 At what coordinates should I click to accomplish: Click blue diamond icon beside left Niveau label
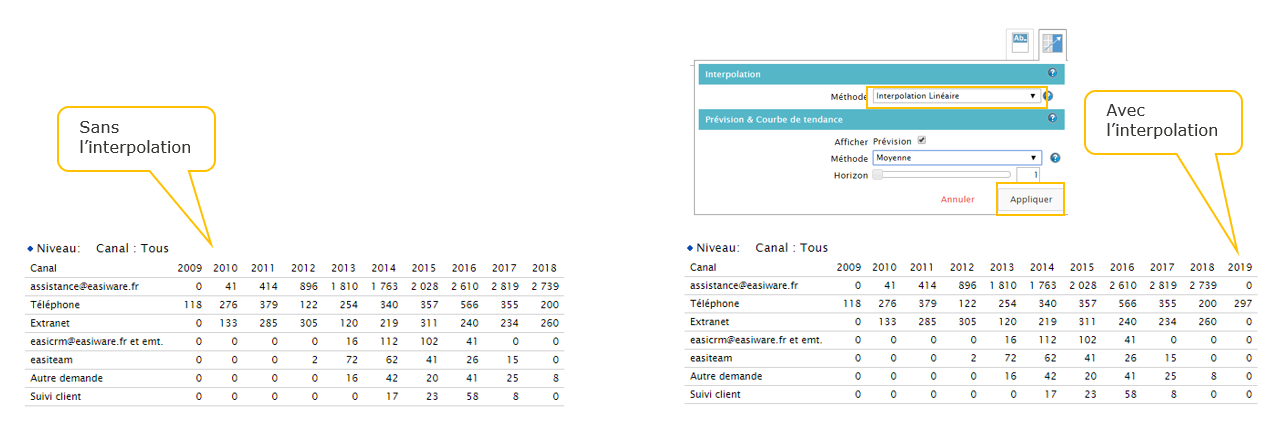click(x=30, y=248)
